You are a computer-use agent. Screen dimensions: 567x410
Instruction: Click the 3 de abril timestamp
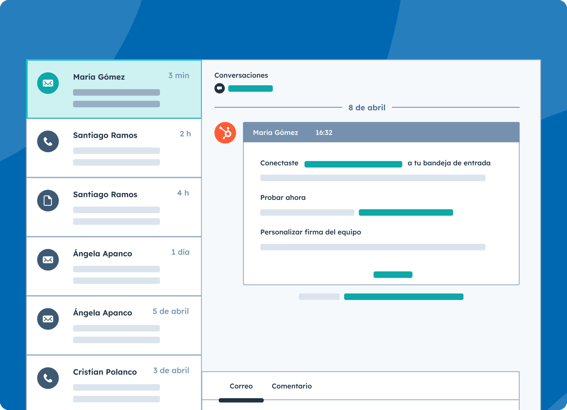(171, 371)
